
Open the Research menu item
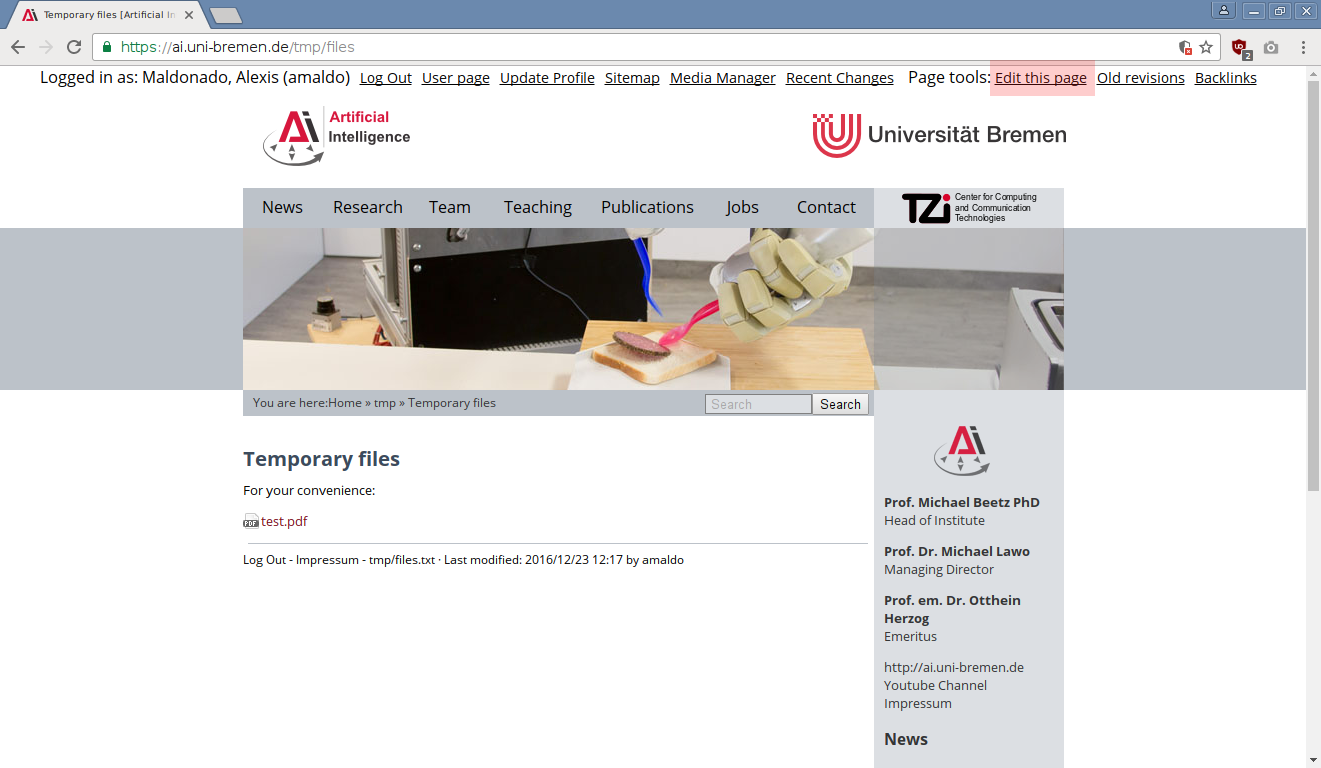tap(367, 207)
